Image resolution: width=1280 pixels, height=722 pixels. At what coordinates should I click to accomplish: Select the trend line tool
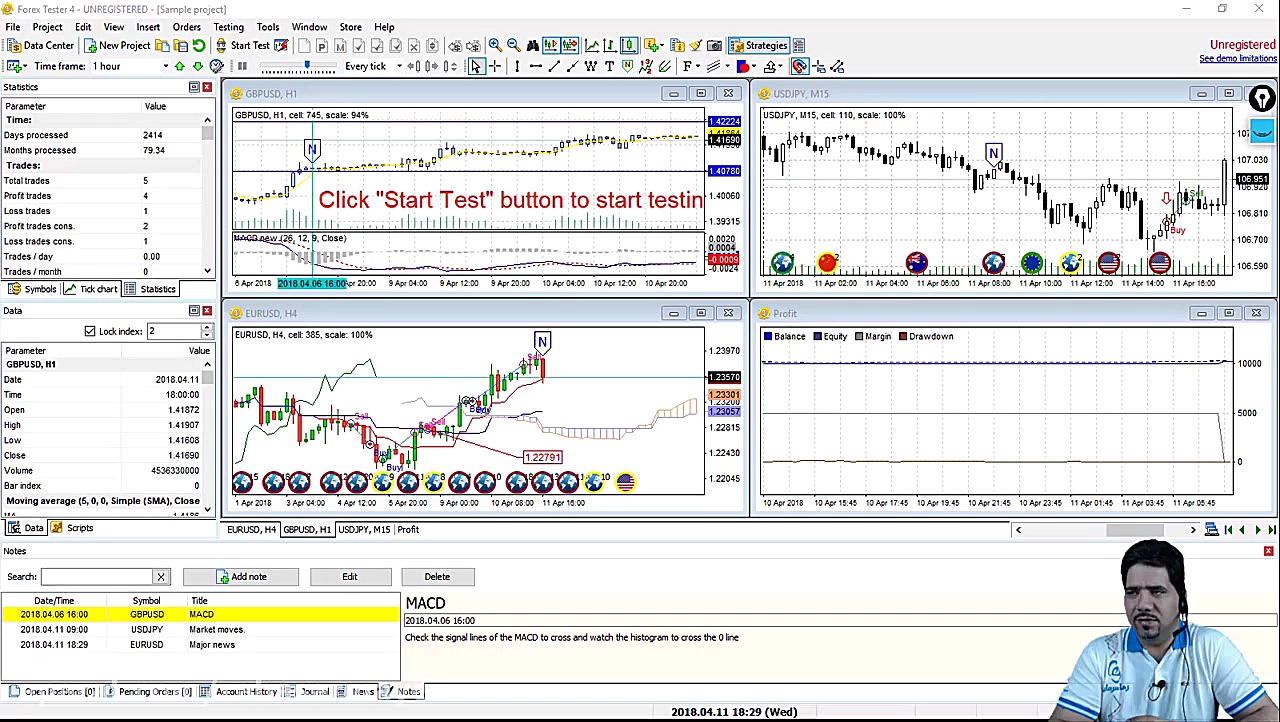click(x=554, y=66)
